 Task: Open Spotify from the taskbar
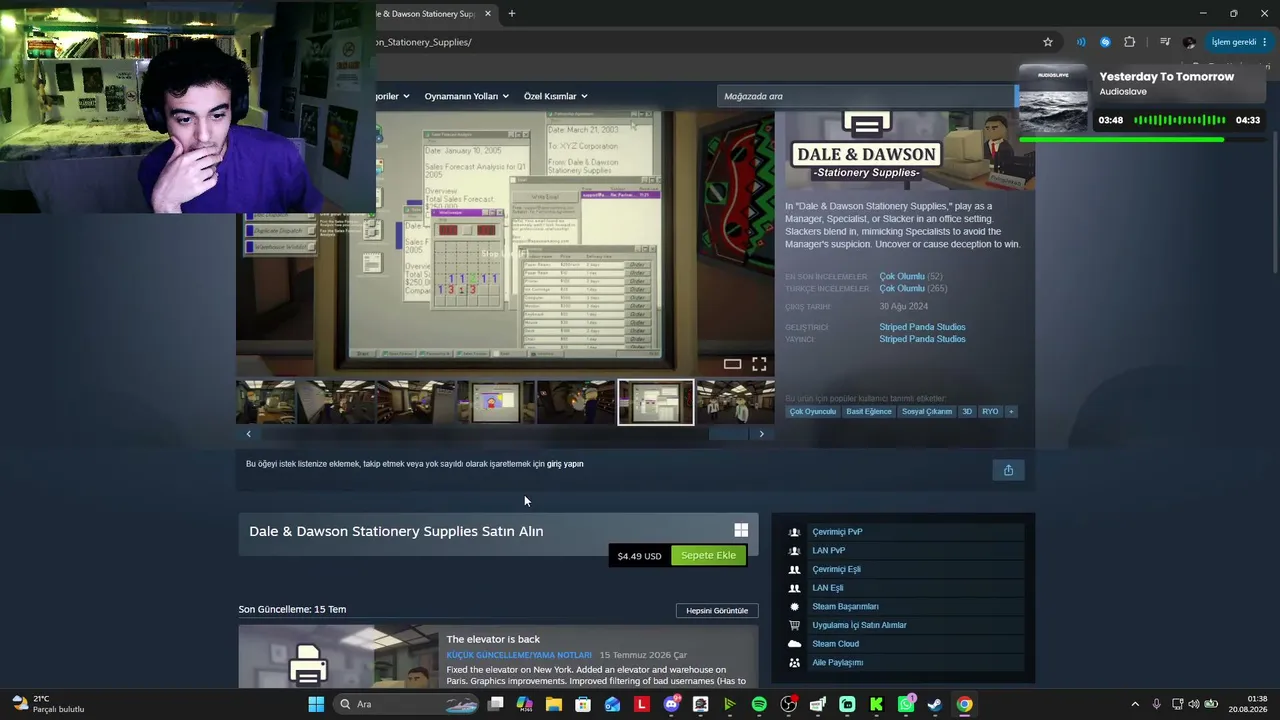(x=759, y=704)
